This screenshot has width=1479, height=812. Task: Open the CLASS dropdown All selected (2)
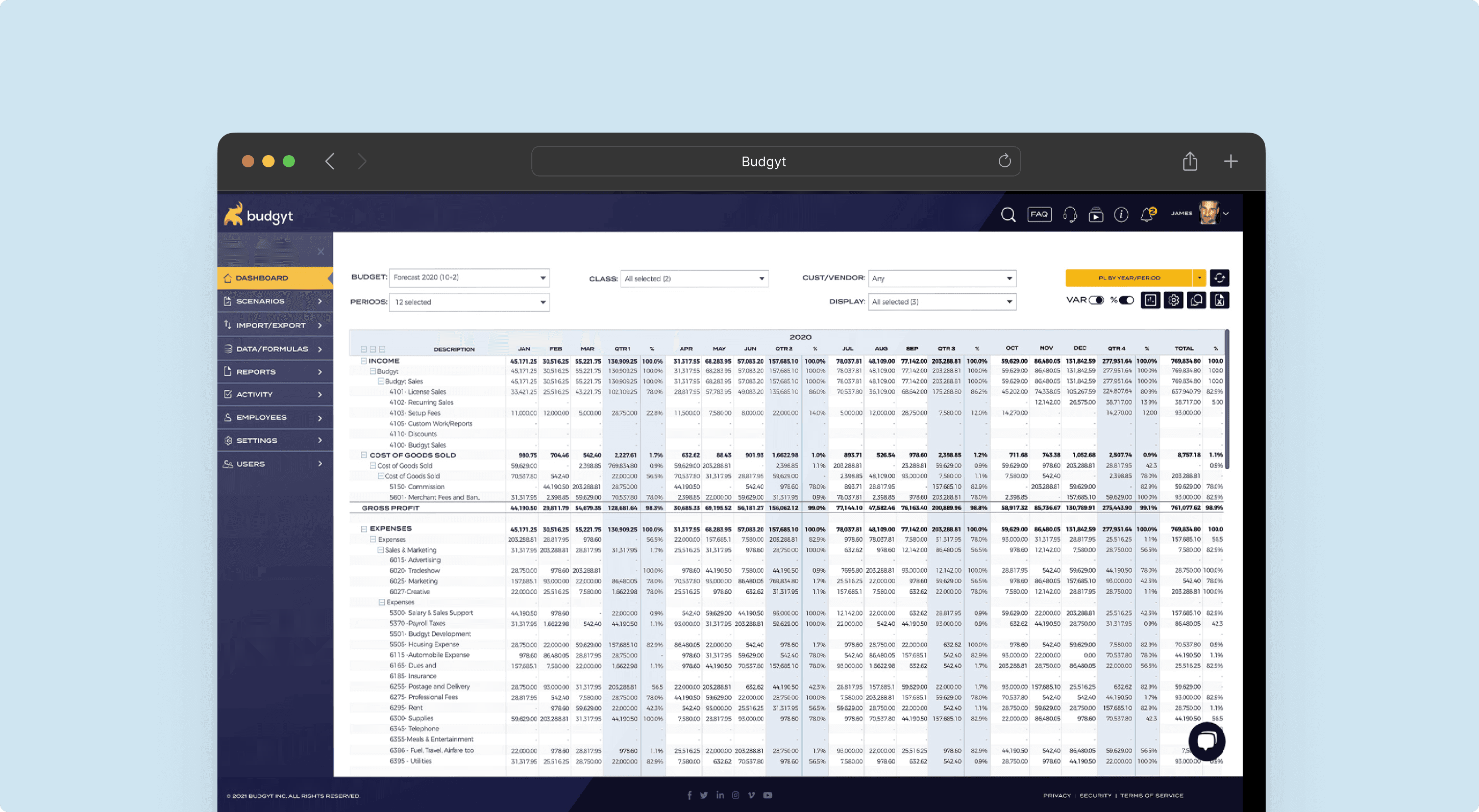[694, 279]
